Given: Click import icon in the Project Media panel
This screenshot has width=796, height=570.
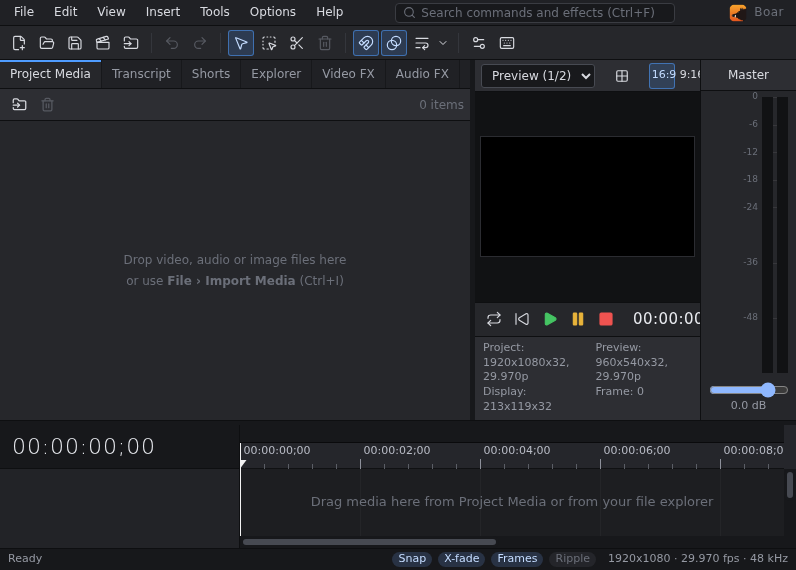Looking at the screenshot, I should [19, 105].
